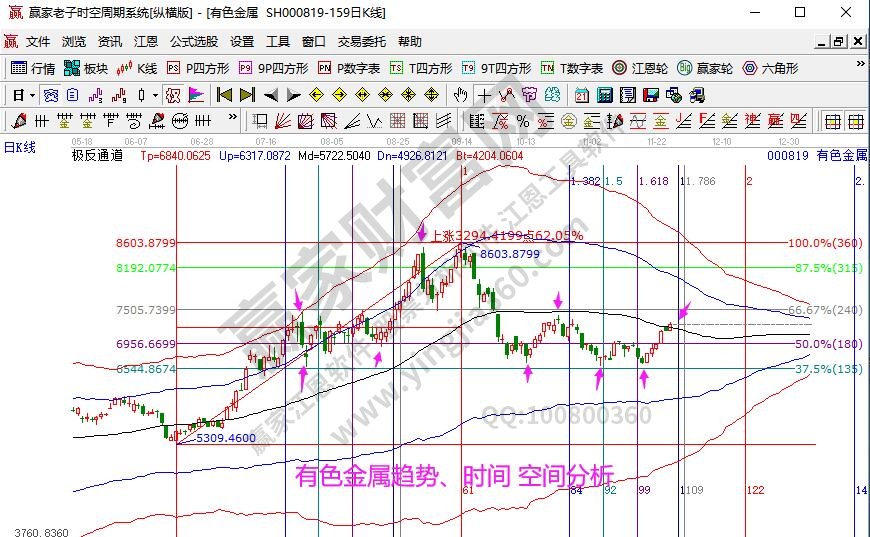Click the T数字表 button
The height and width of the screenshot is (537, 870).
tap(572, 69)
